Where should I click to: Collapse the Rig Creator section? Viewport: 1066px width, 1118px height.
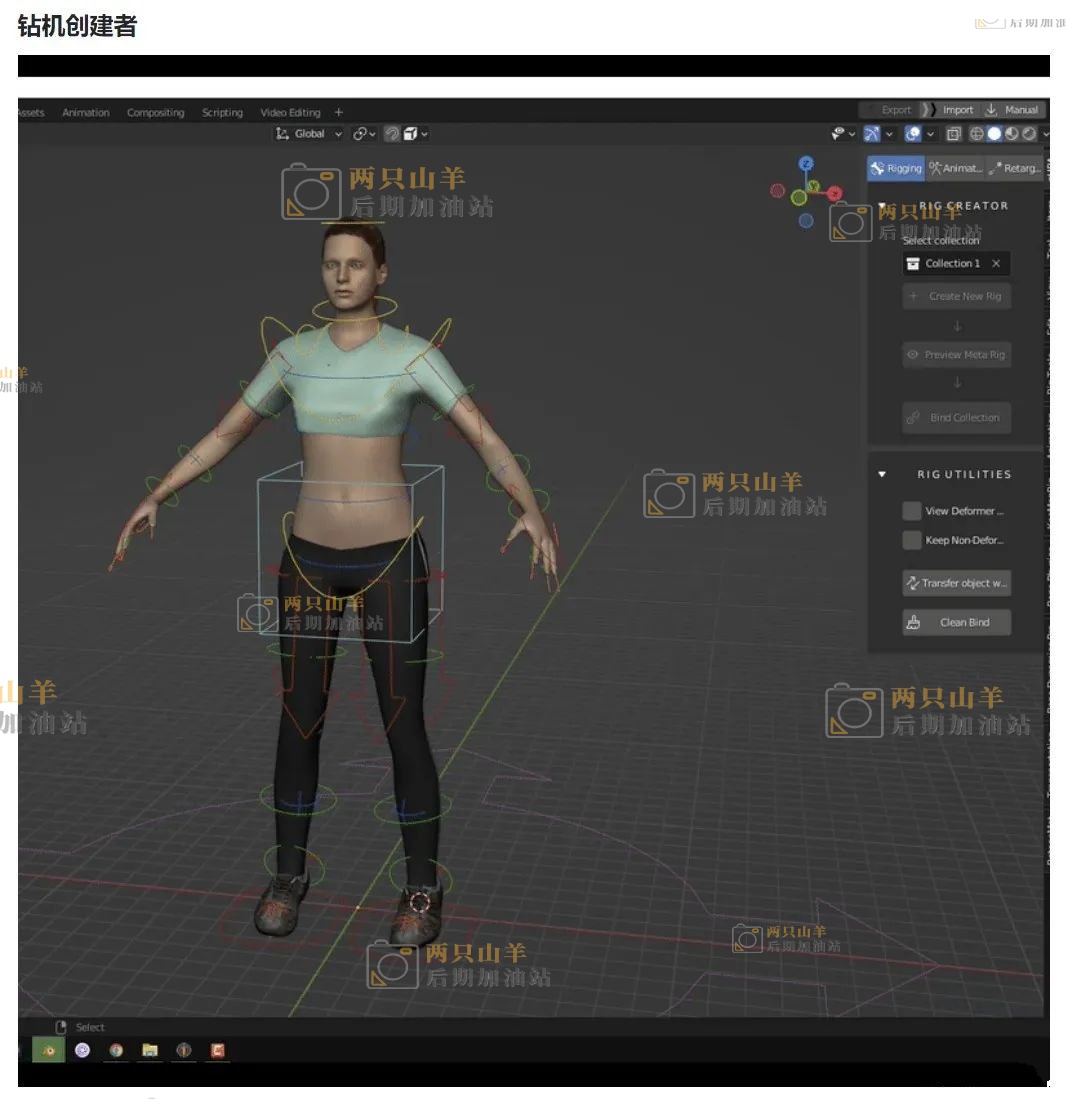point(882,206)
